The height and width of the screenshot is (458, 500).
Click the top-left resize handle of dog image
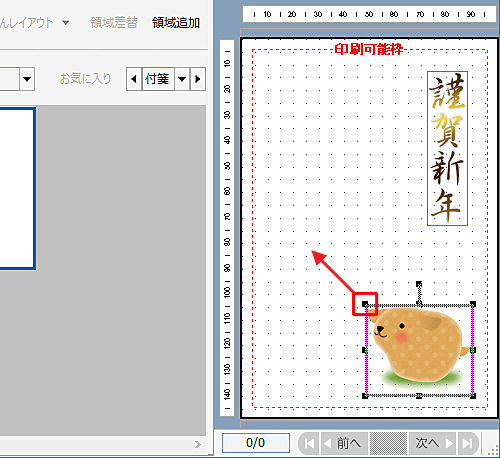click(x=365, y=304)
